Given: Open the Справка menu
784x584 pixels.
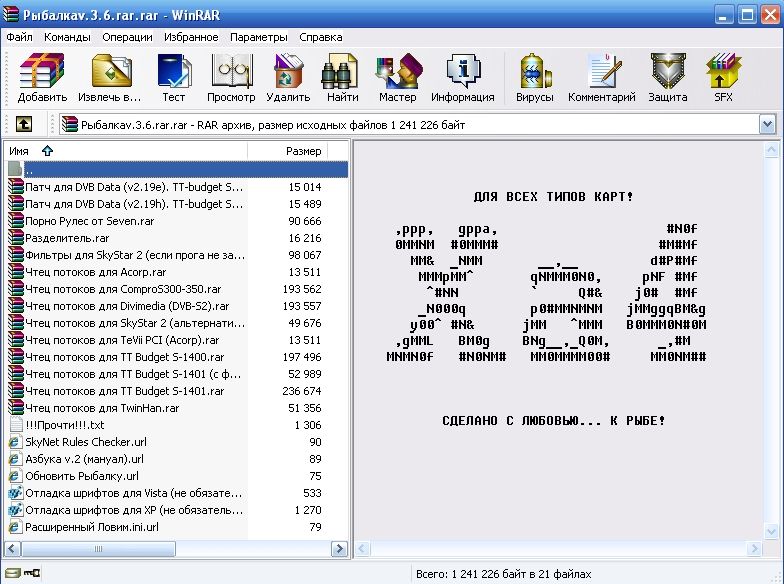Looking at the screenshot, I should [320, 37].
